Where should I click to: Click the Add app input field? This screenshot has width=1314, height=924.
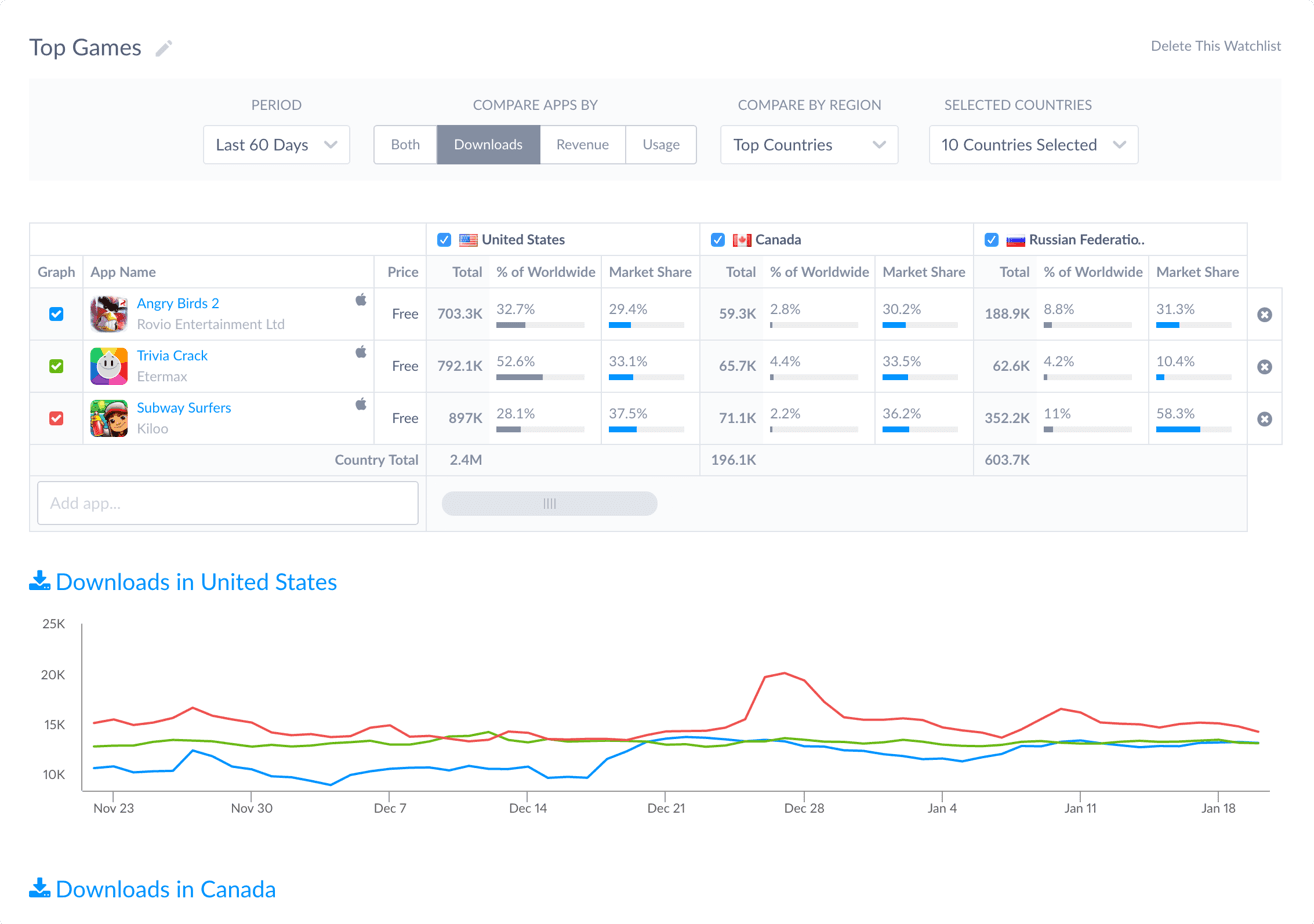point(228,503)
